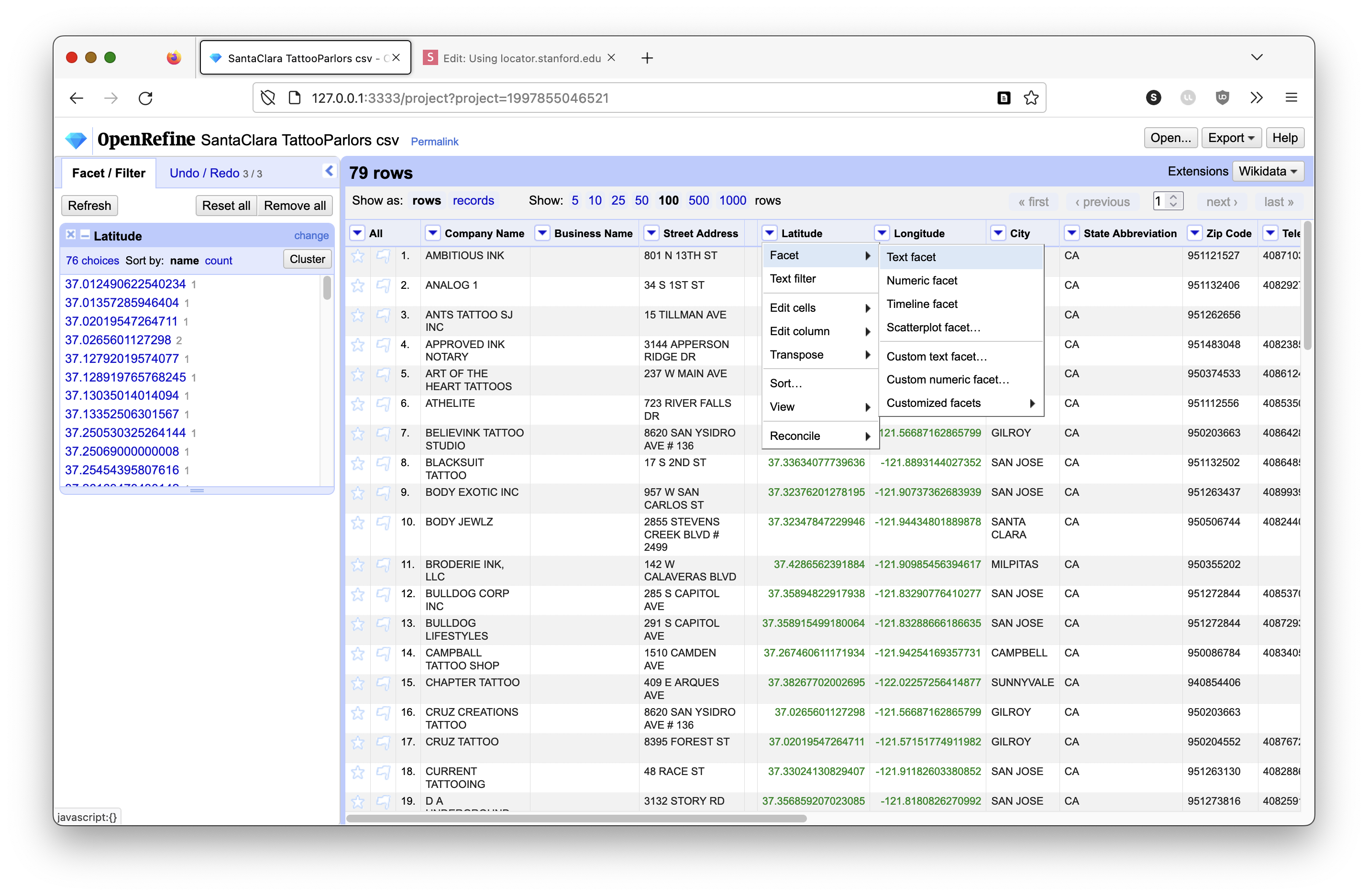
Task: Switch view to records mode
Action: (x=473, y=201)
